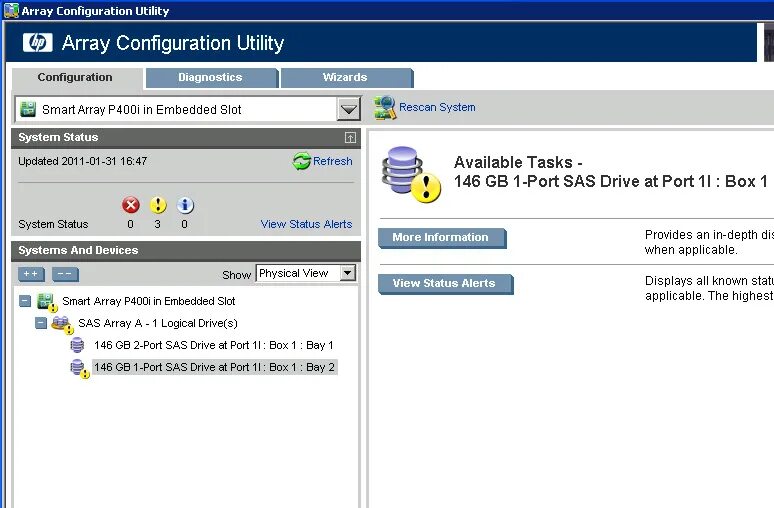Click the large drive warning icon beside Available Tasks
The height and width of the screenshot is (508, 774).
[x=411, y=174]
